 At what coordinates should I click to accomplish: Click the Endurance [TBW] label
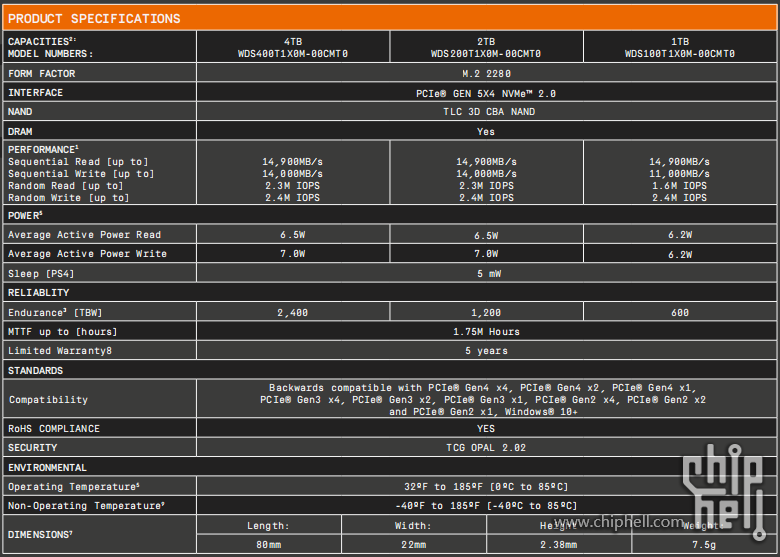click(x=55, y=312)
